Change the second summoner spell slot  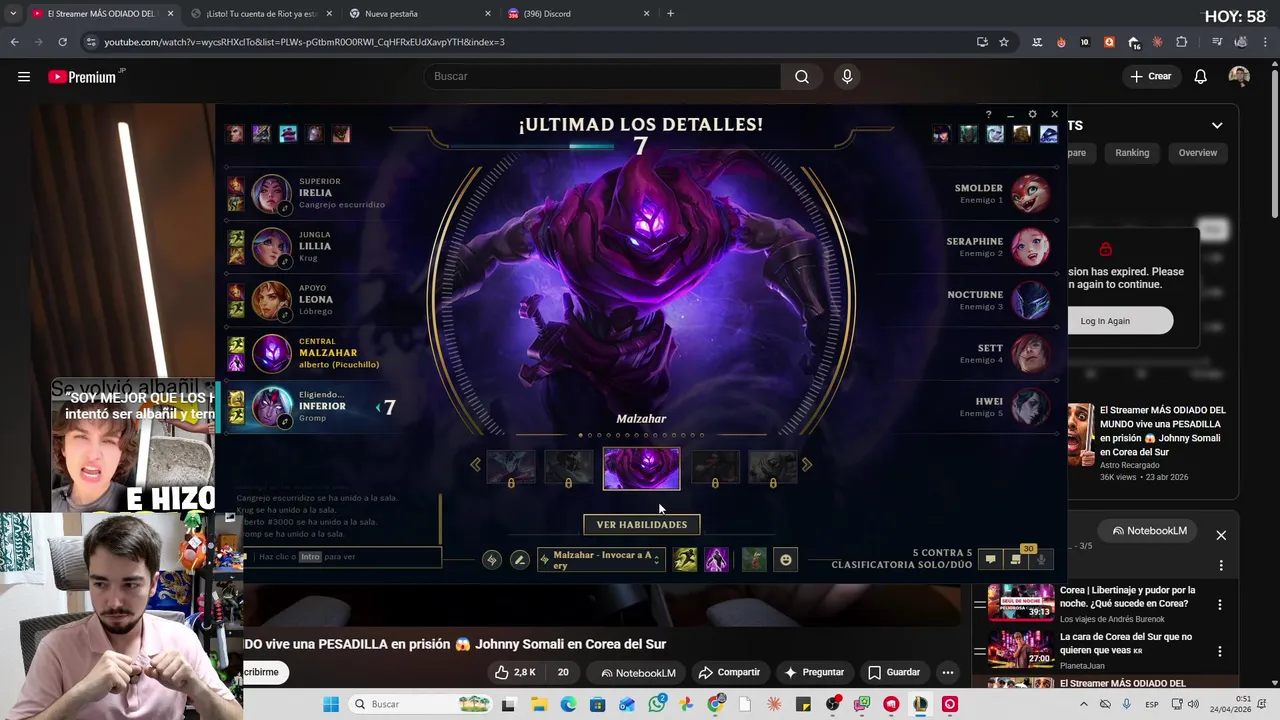point(716,560)
